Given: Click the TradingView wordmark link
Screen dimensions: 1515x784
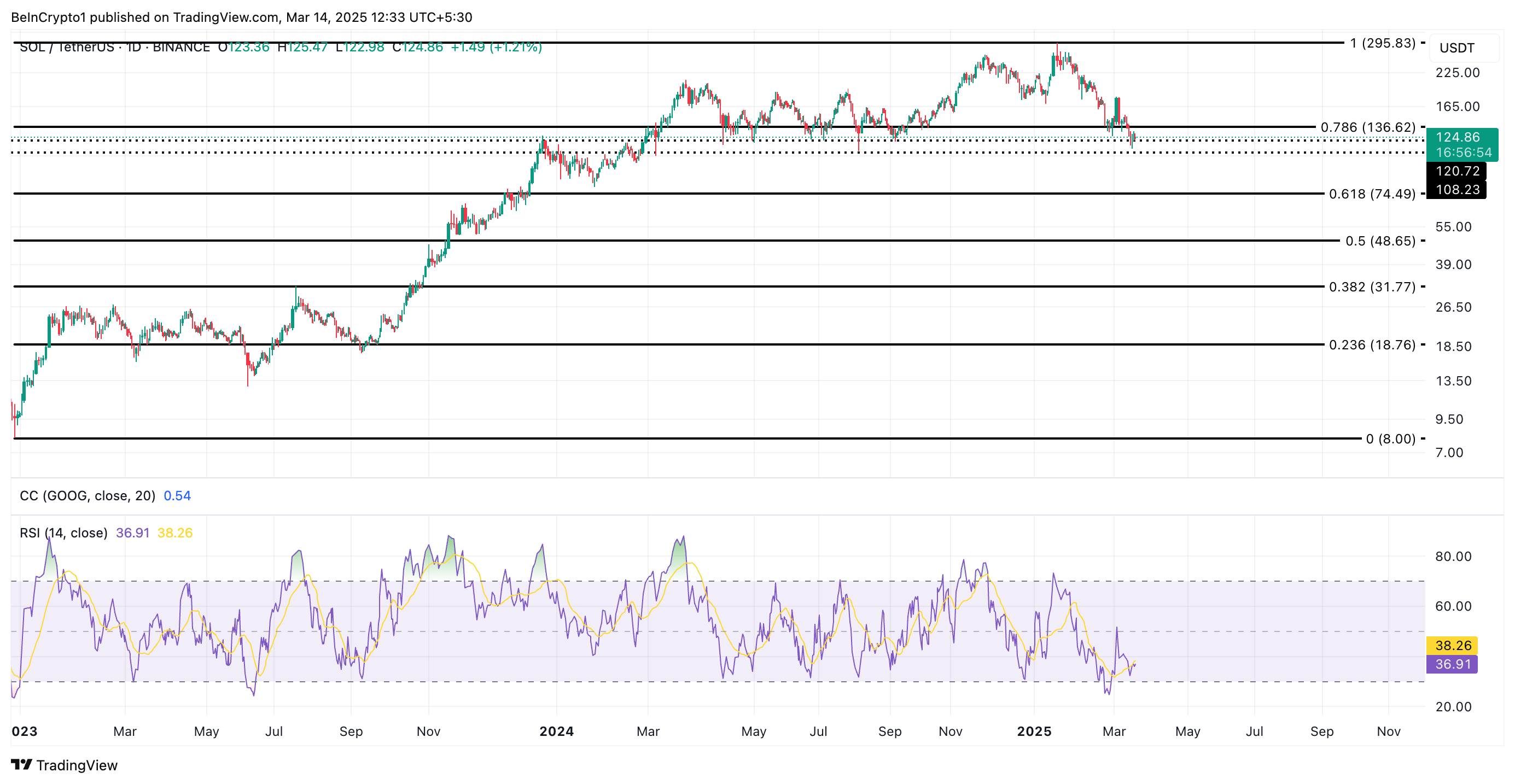Looking at the screenshot, I should [x=77, y=765].
